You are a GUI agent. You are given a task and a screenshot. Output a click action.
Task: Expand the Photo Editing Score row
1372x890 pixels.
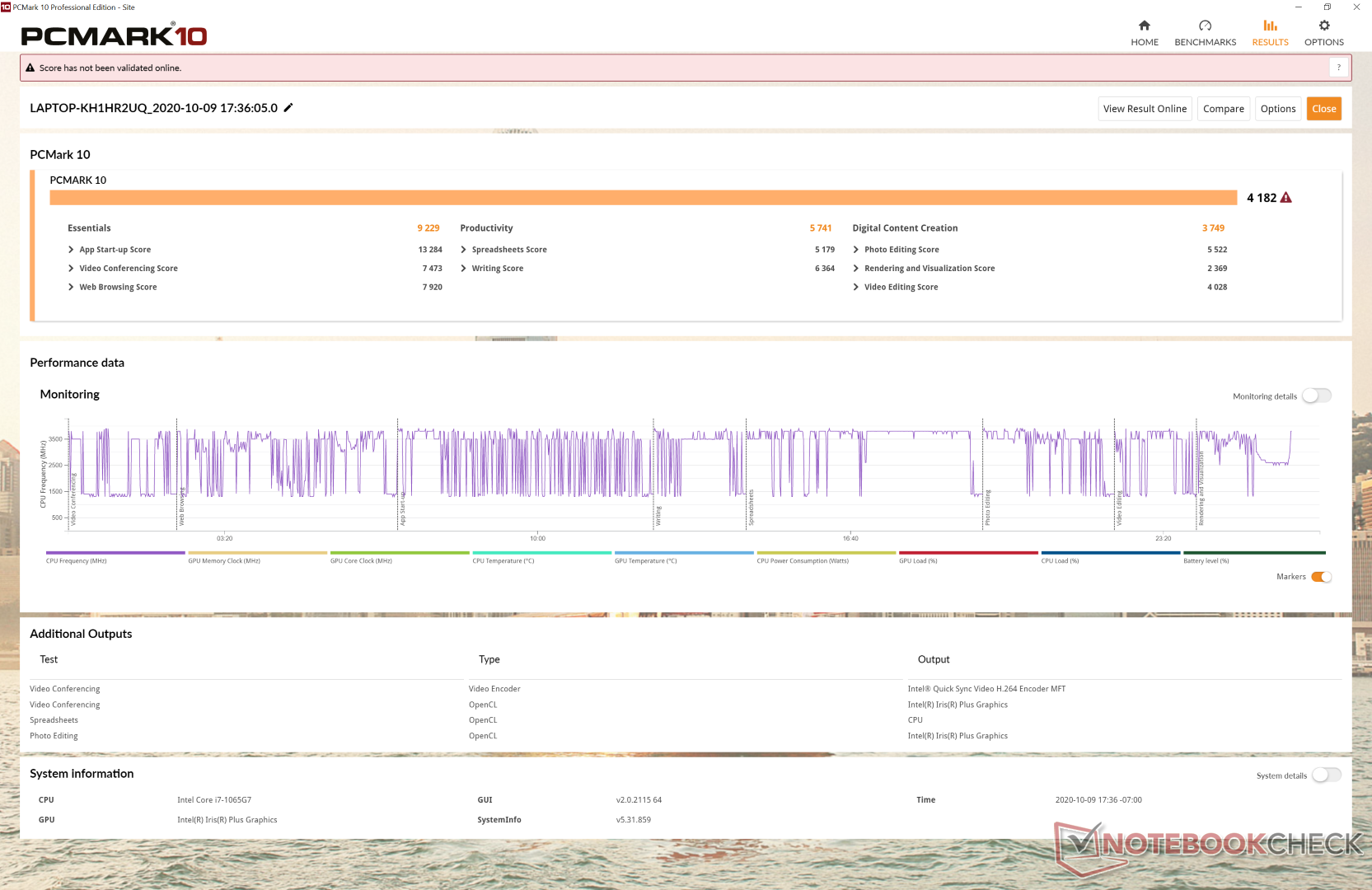click(856, 250)
